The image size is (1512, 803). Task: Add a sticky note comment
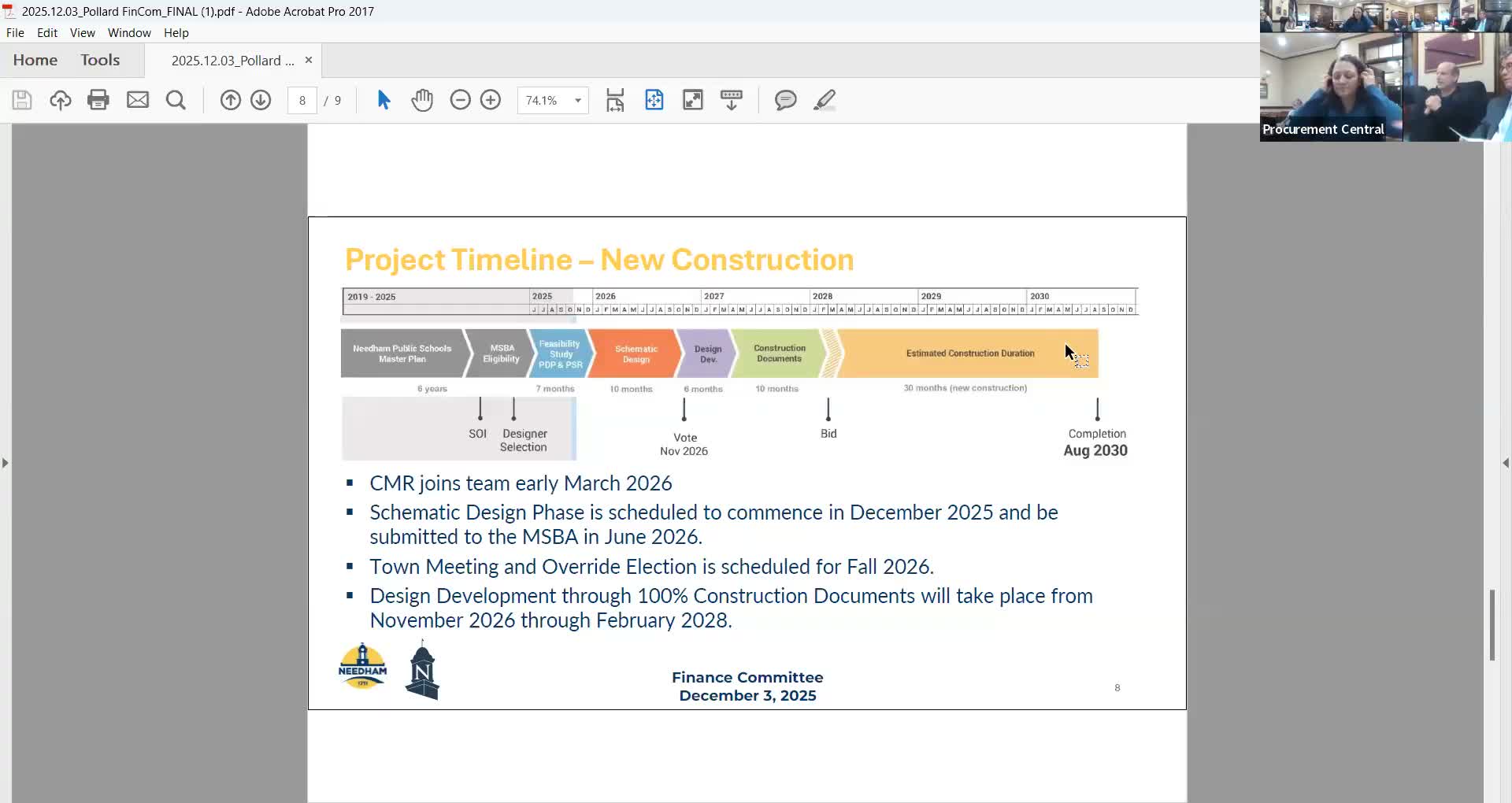pyautogui.click(x=785, y=100)
